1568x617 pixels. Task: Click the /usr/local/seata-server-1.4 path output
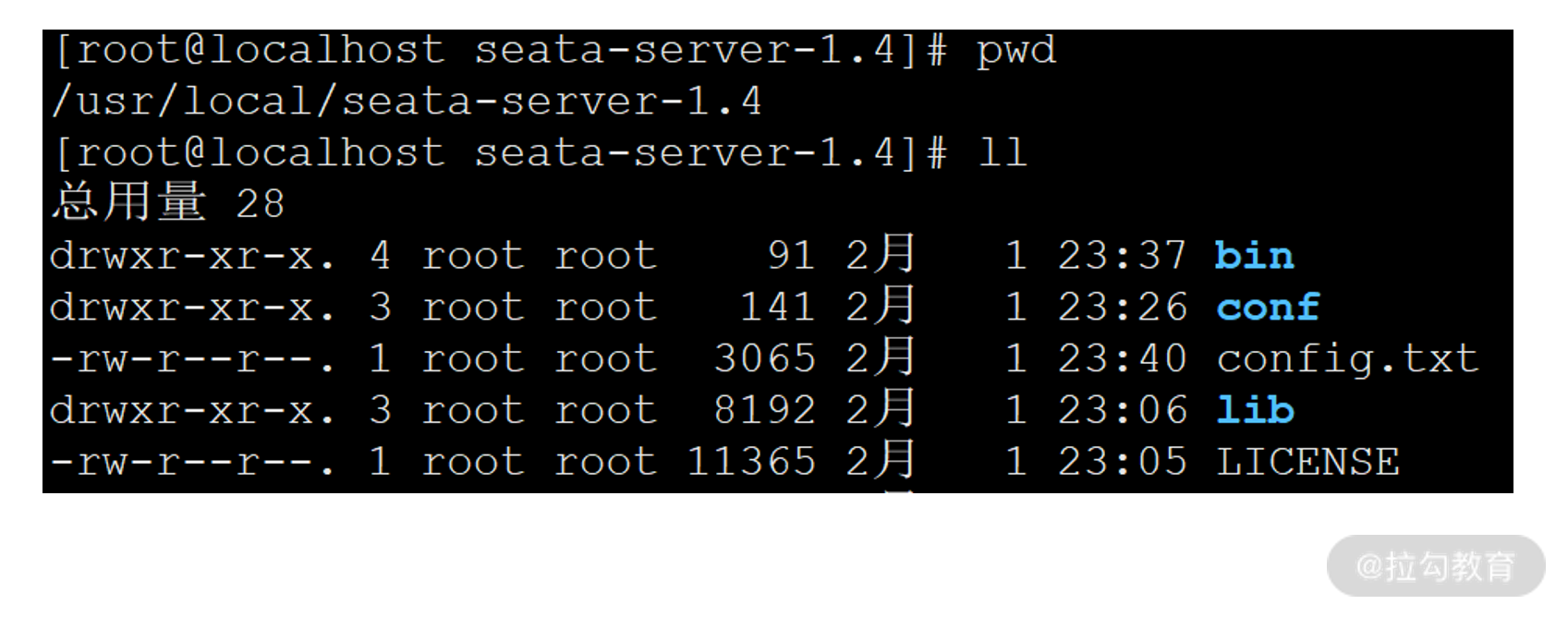407,101
